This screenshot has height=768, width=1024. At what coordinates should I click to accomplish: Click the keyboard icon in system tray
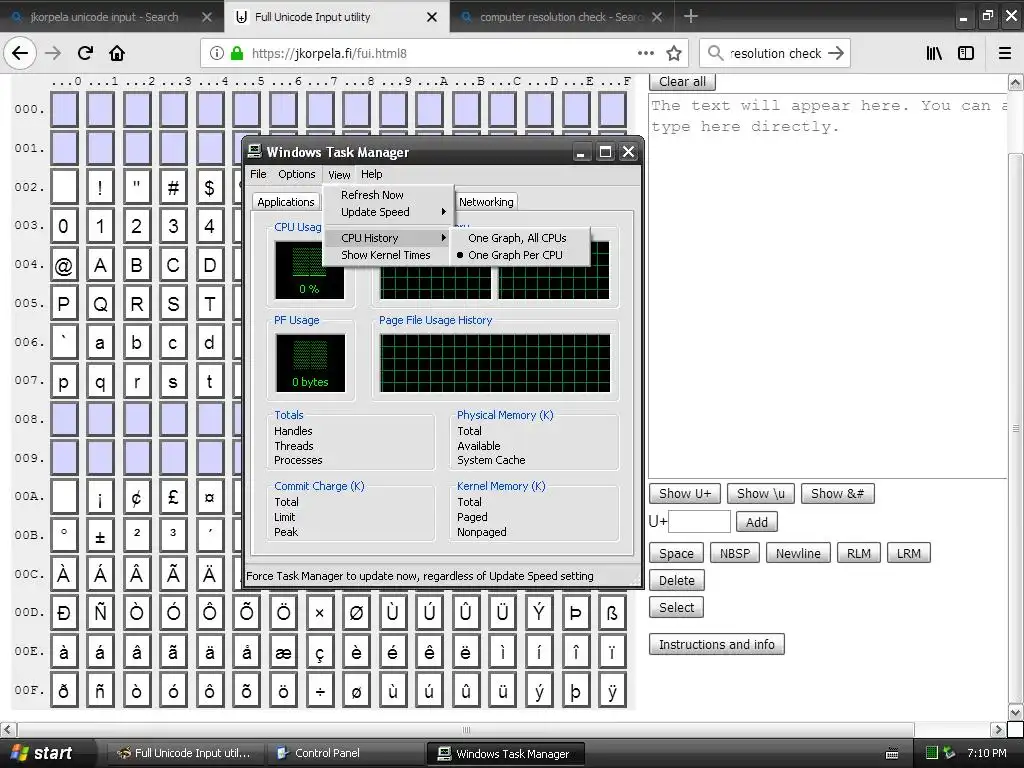tap(891, 753)
